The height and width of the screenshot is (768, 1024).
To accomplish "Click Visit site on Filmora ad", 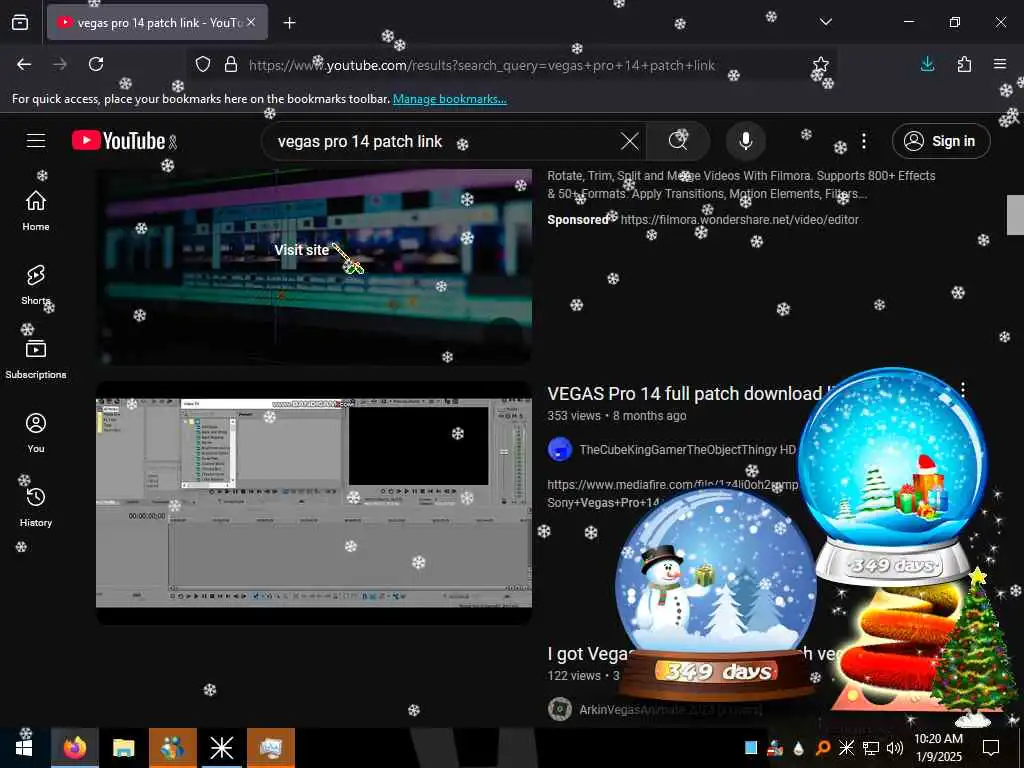I will (302, 250).
